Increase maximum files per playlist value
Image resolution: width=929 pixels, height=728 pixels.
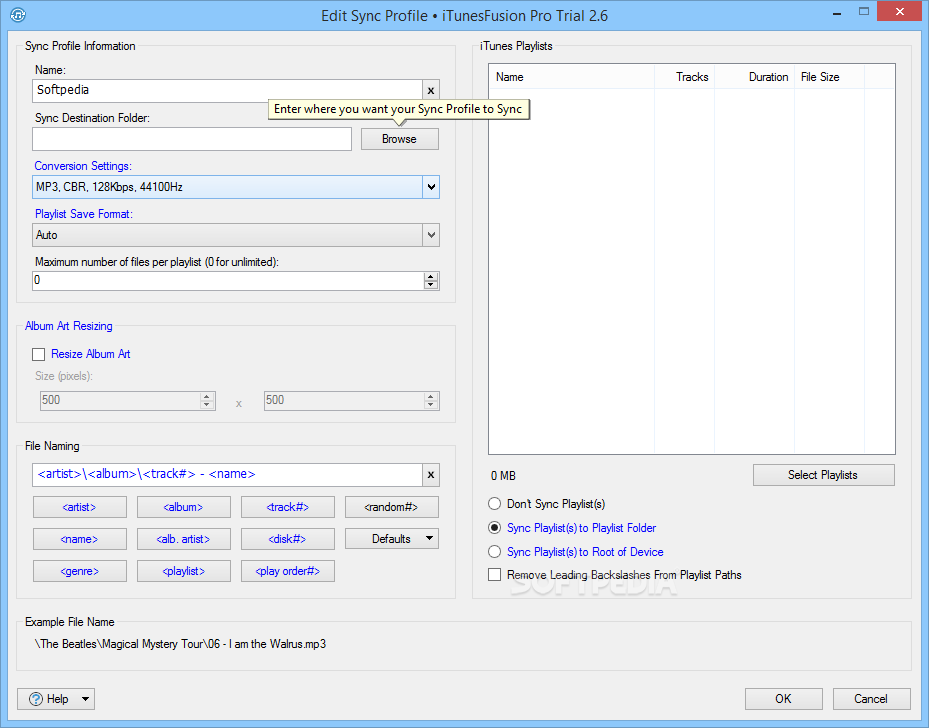431,277
